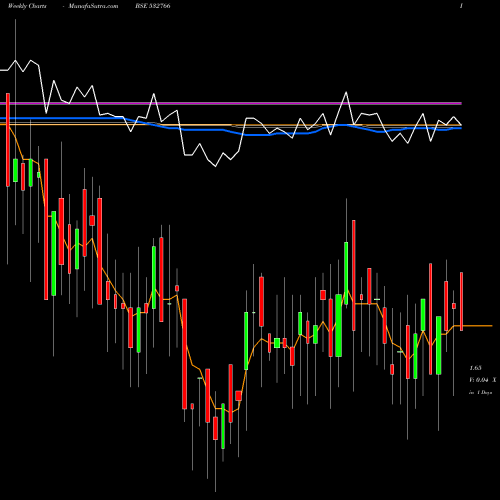Click the "V: 0.04 X" volume text
Screen dimensions: 500x500
coord(483,380)
